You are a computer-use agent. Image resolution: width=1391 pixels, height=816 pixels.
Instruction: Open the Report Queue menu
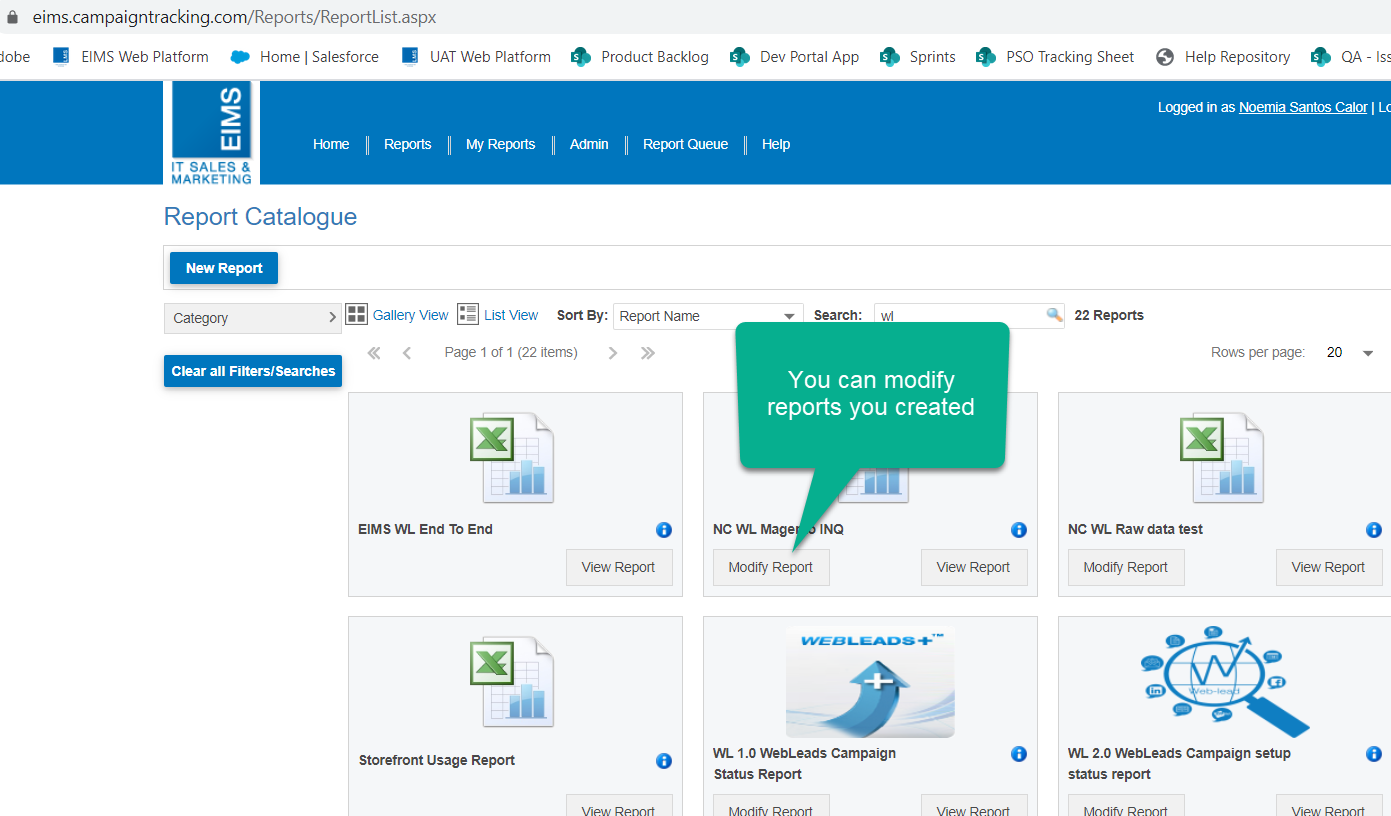tap(686, 144)
